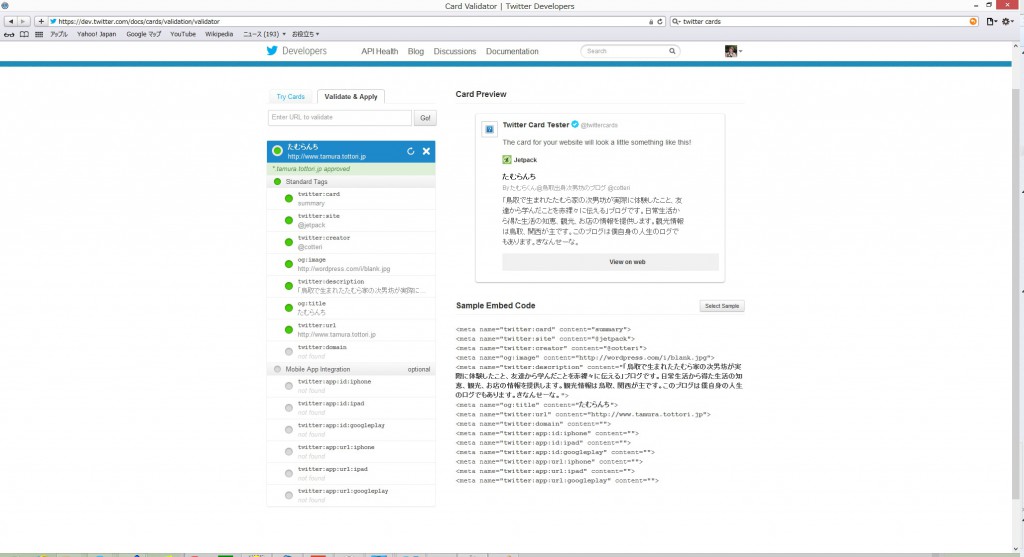The width and height of the screenshot is (1024, 557).
Task: Open the bookmarks book icon
Action: (x=24, y=34)
